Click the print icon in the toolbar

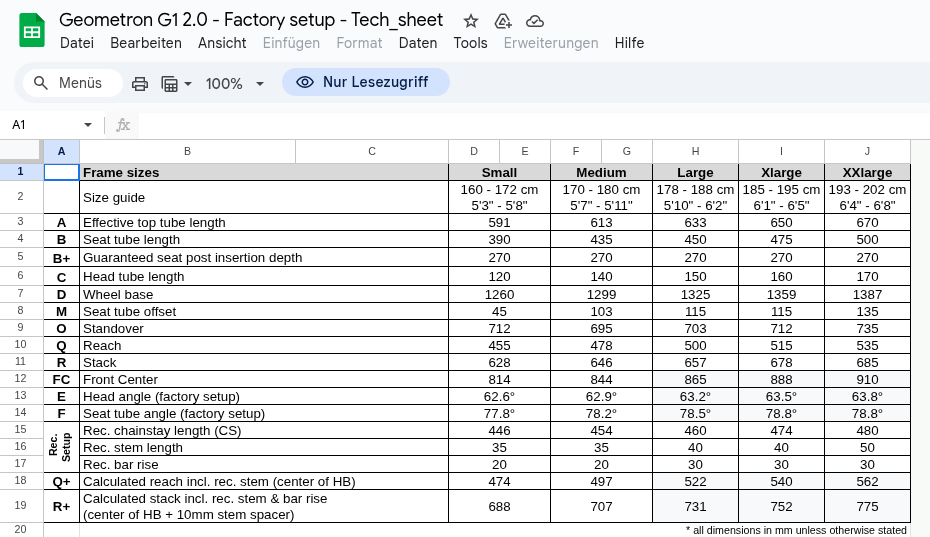(x=140, y=83)
